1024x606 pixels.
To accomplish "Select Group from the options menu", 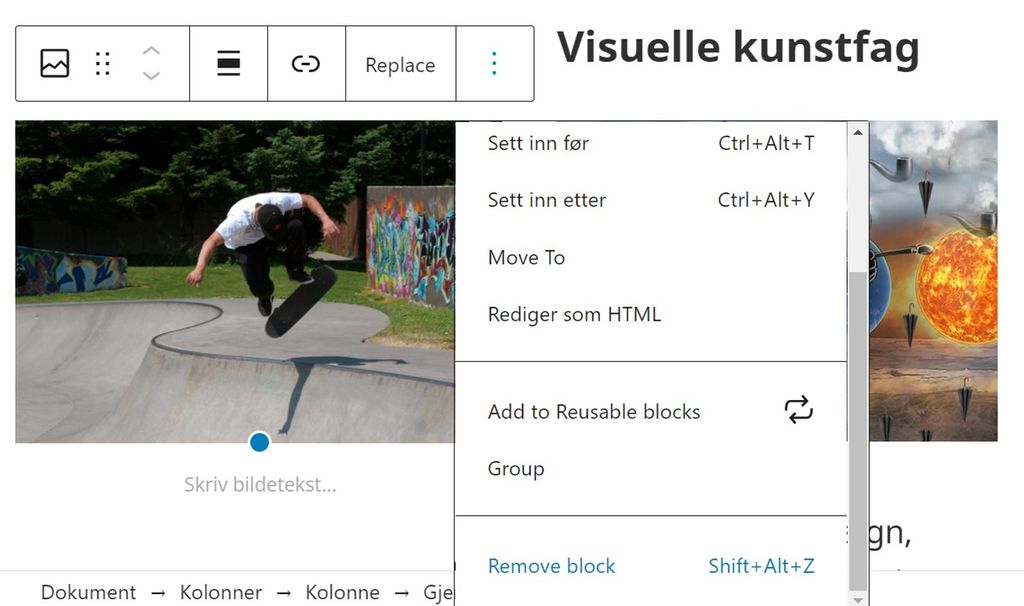I will [516, 468].
